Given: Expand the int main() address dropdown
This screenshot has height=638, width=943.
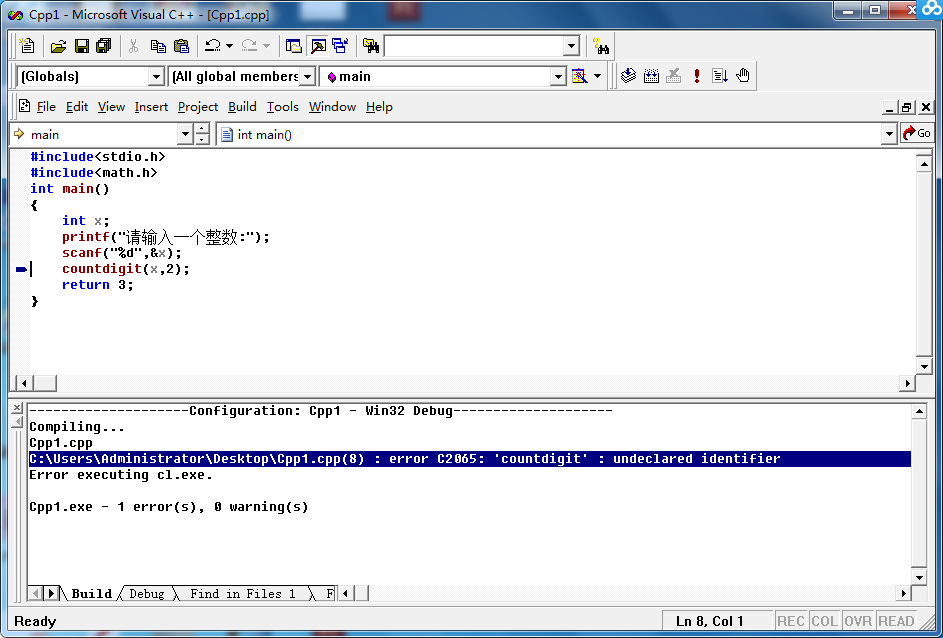Looking at the screenshot, I should pos(889,134).
